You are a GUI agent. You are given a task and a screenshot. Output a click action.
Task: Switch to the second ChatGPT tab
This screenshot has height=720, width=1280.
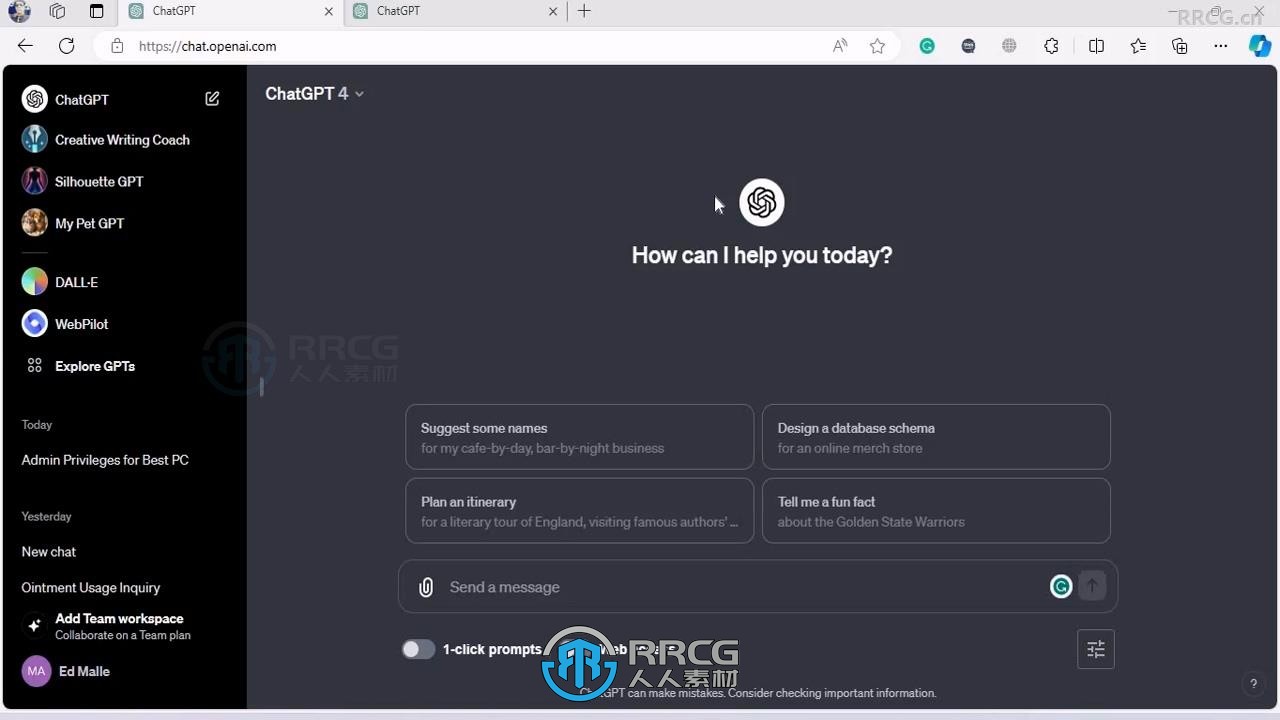tap(456, 11)
